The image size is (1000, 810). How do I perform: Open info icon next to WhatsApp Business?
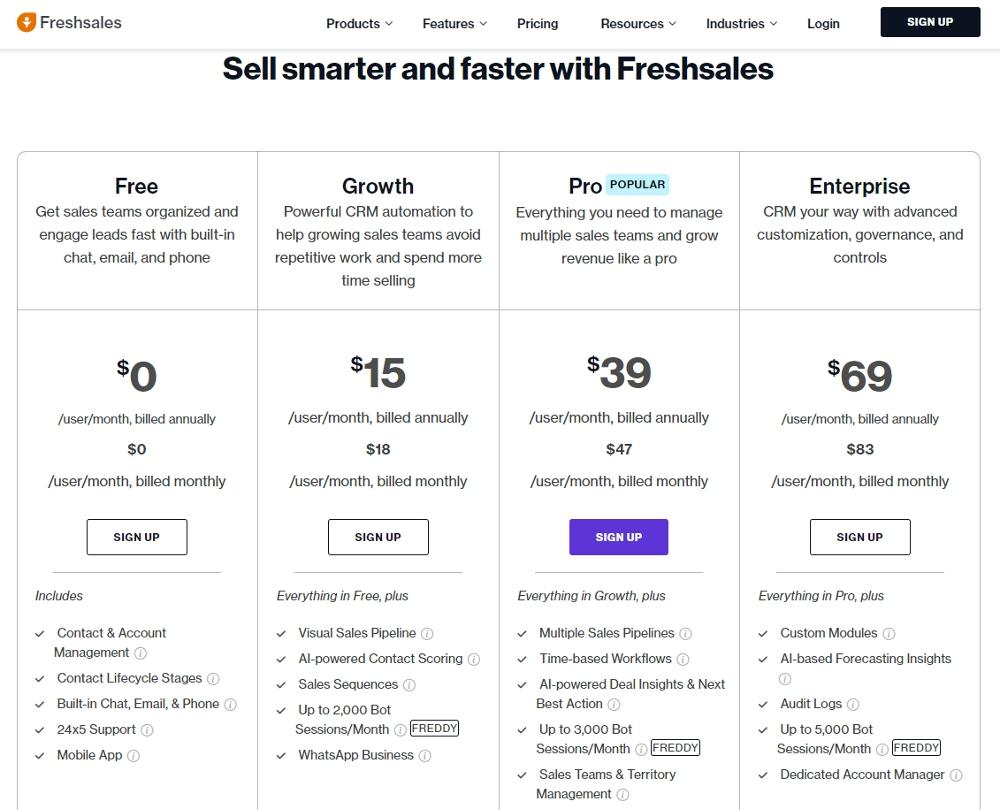(425, 756)
